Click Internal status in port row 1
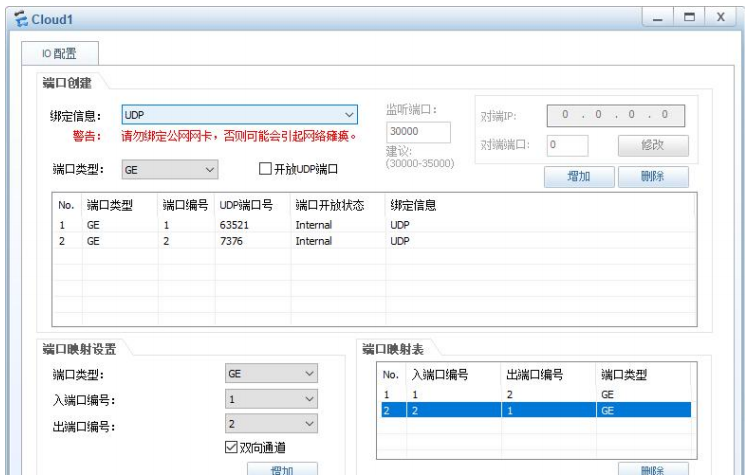Viewport: 749px width, 475px height. 313,225
